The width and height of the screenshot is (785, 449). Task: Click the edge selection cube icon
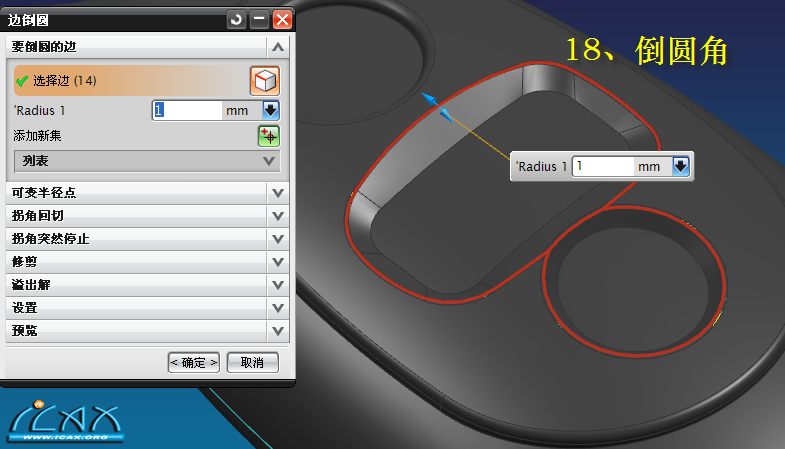tap(265, 81)
